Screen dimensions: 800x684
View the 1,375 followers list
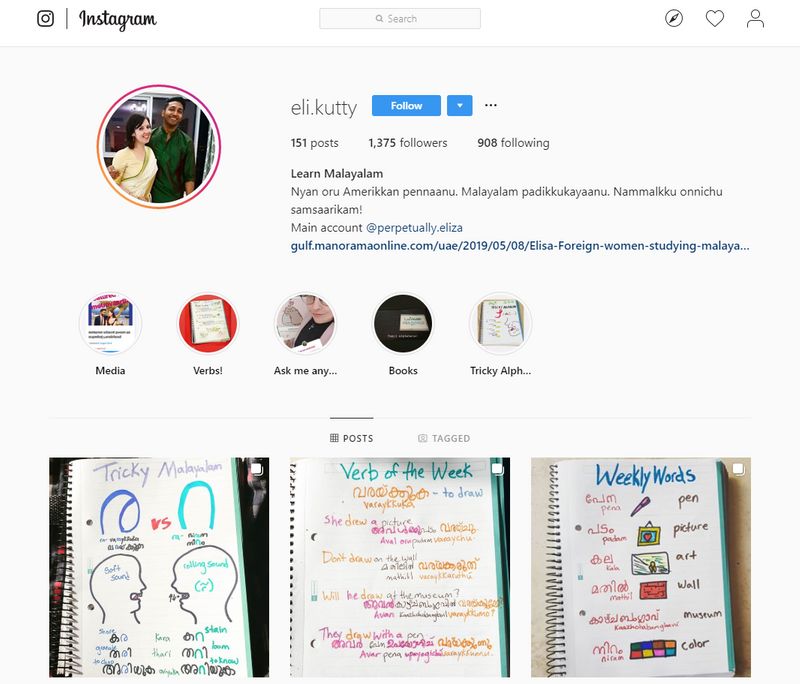pos(408,143)
